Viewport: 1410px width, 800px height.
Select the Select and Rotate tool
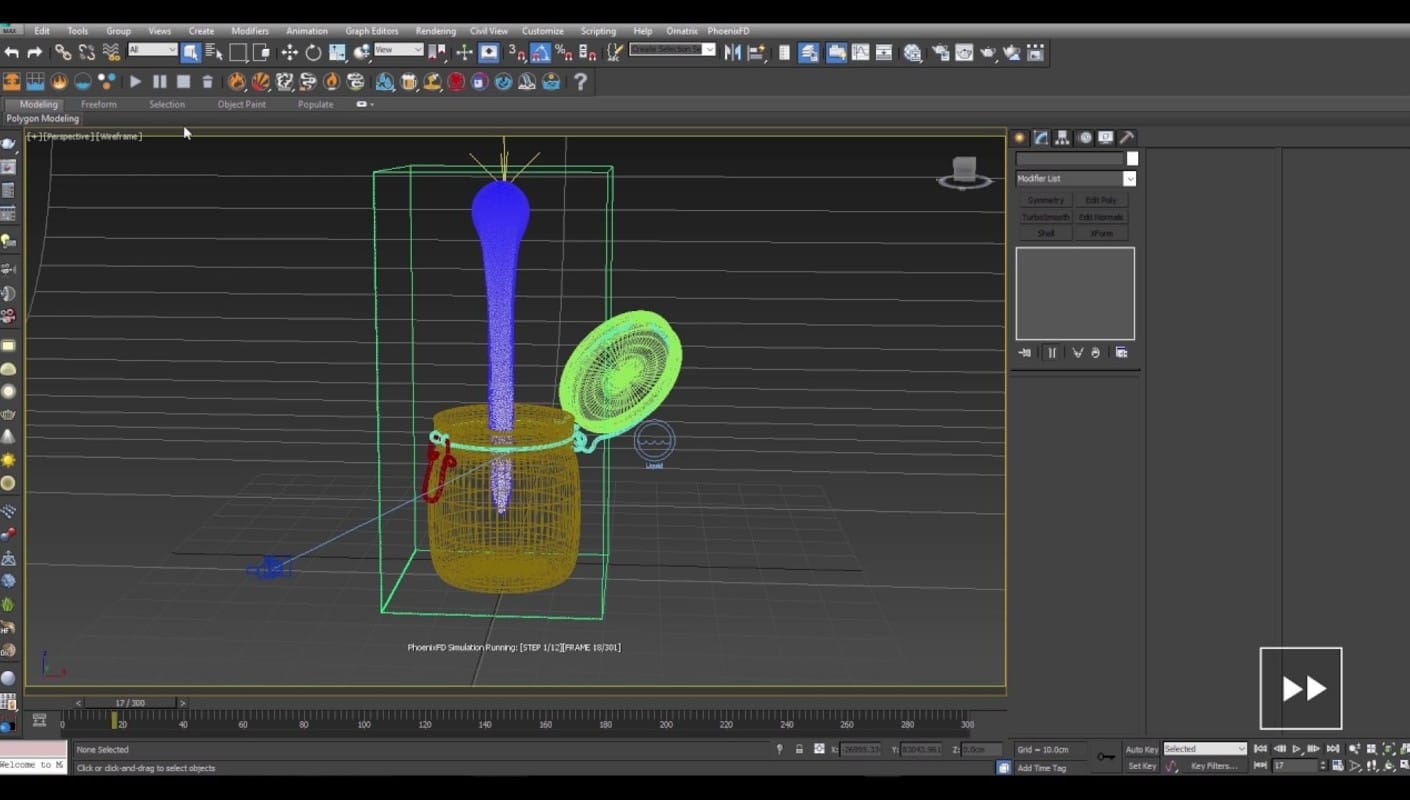pos(313,53)
